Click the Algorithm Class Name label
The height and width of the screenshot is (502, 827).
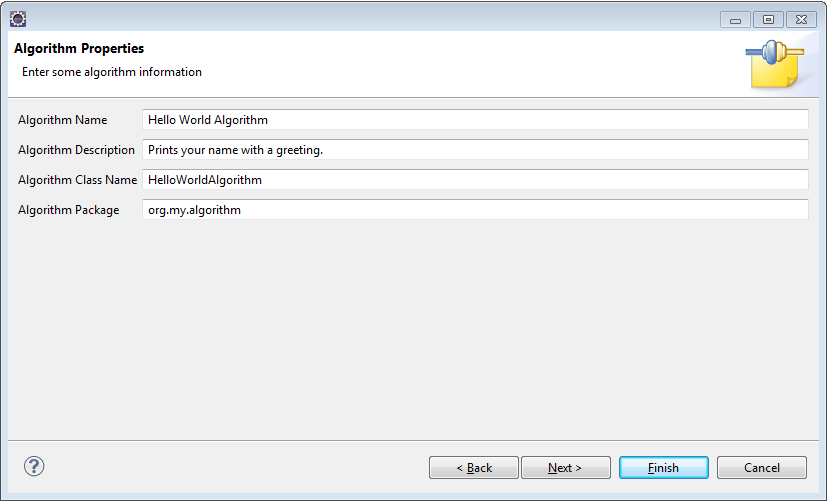[78, 180]
